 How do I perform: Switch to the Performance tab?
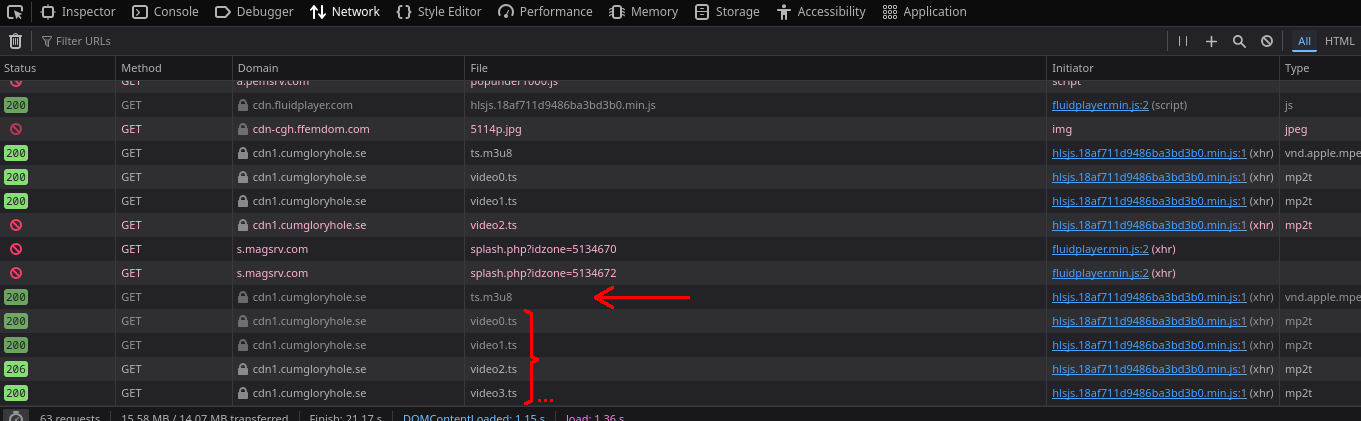pyautogui.click(x=545, y=12)
